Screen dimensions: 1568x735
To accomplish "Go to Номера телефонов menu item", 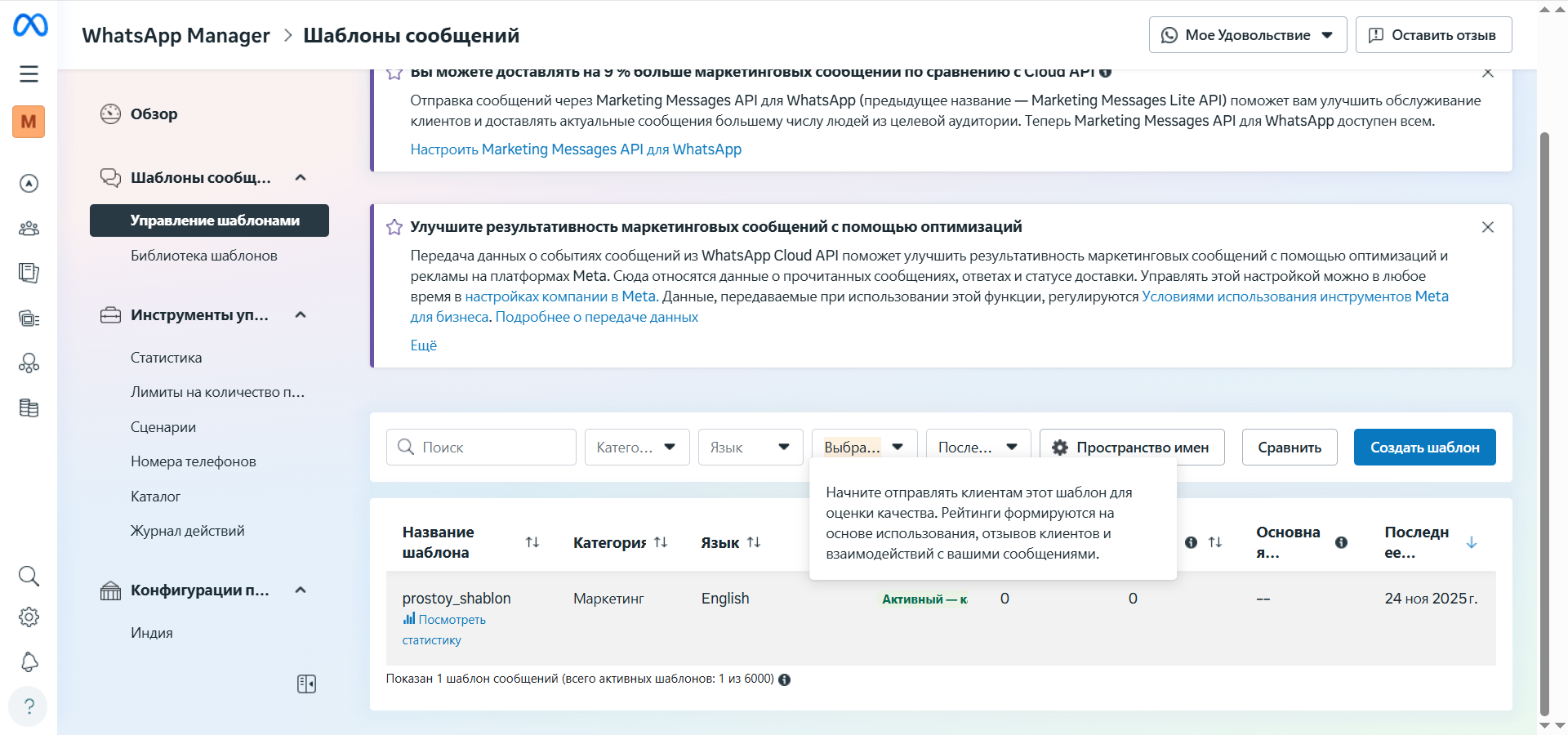I will (x=194, y=461).
